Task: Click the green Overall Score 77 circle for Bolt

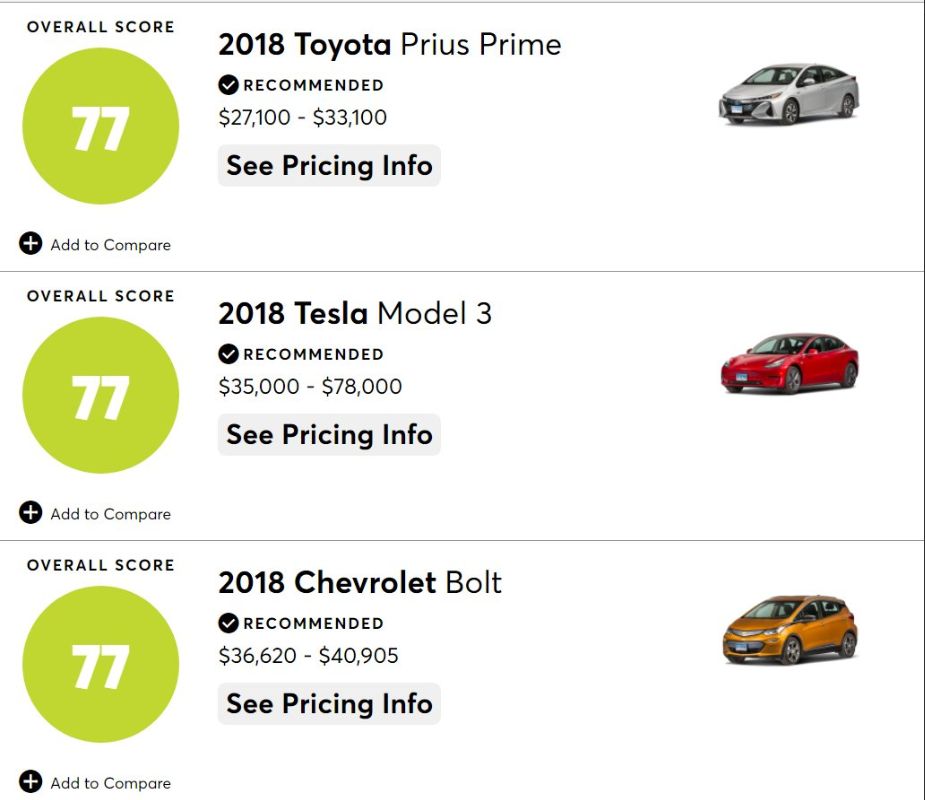Action: coord(100,664)
